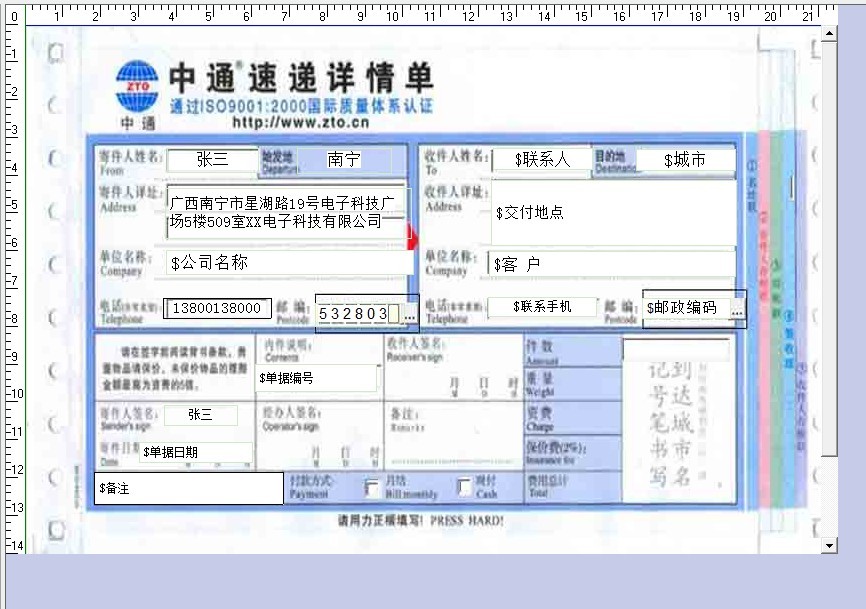
Task: Click the $备注 remarks box
Action: coord(189,488)
